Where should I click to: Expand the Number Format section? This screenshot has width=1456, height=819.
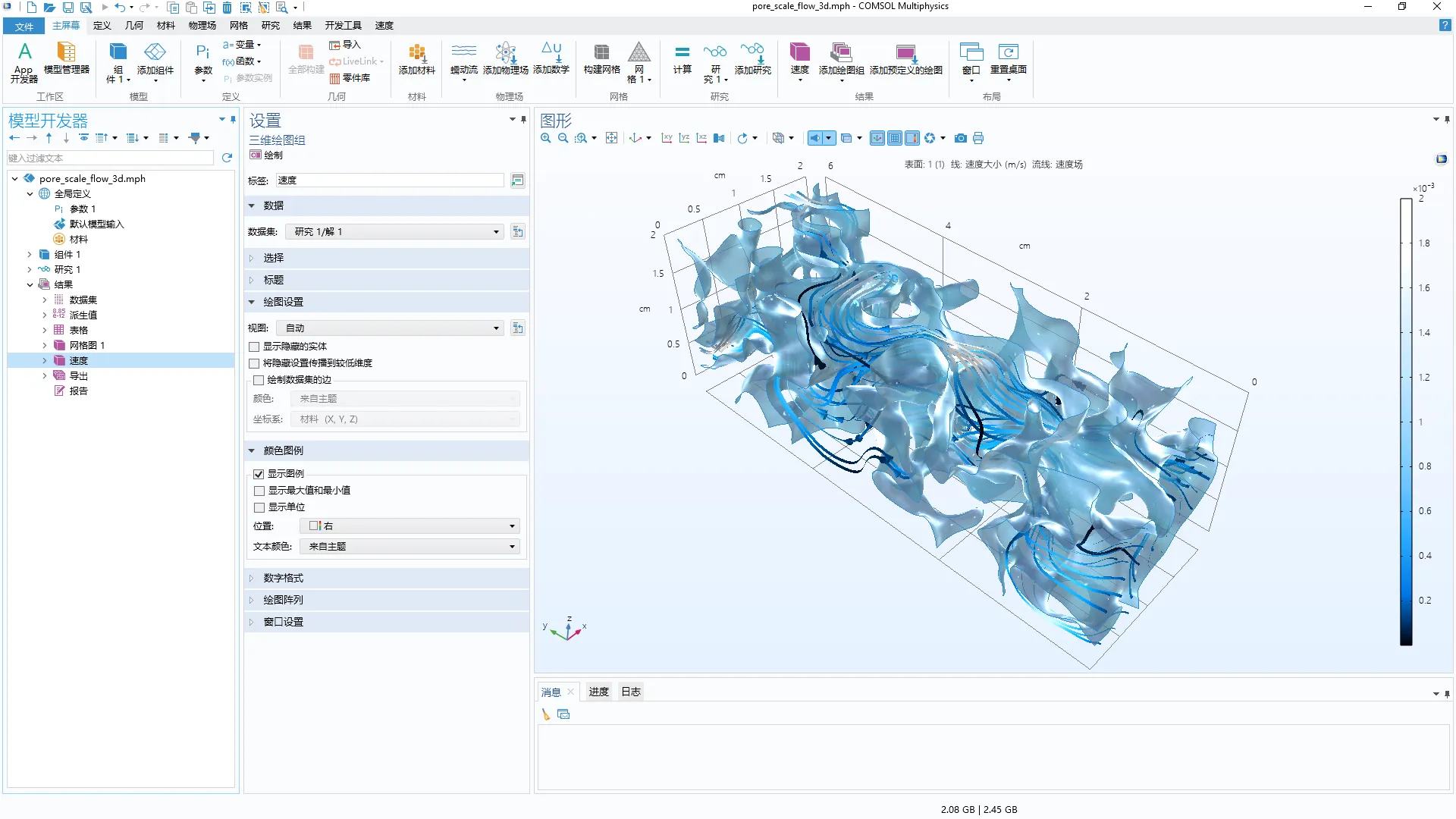[283, 578]
